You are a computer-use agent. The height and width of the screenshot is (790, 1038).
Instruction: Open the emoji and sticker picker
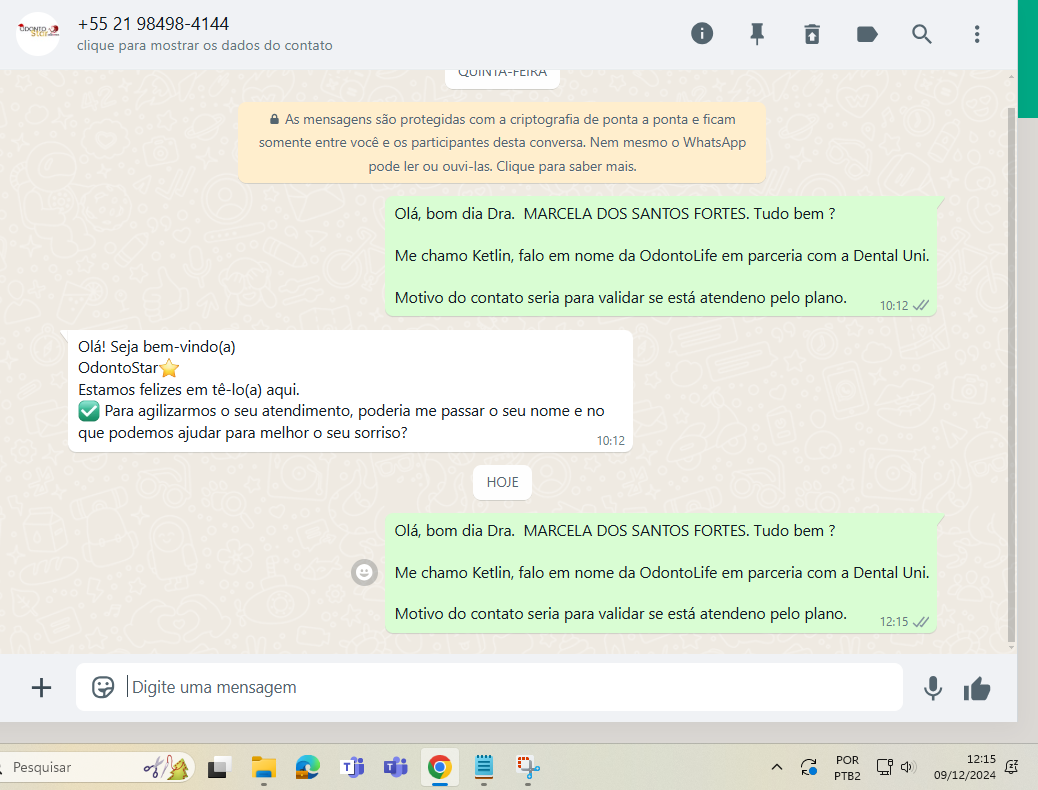coord(103,687)
